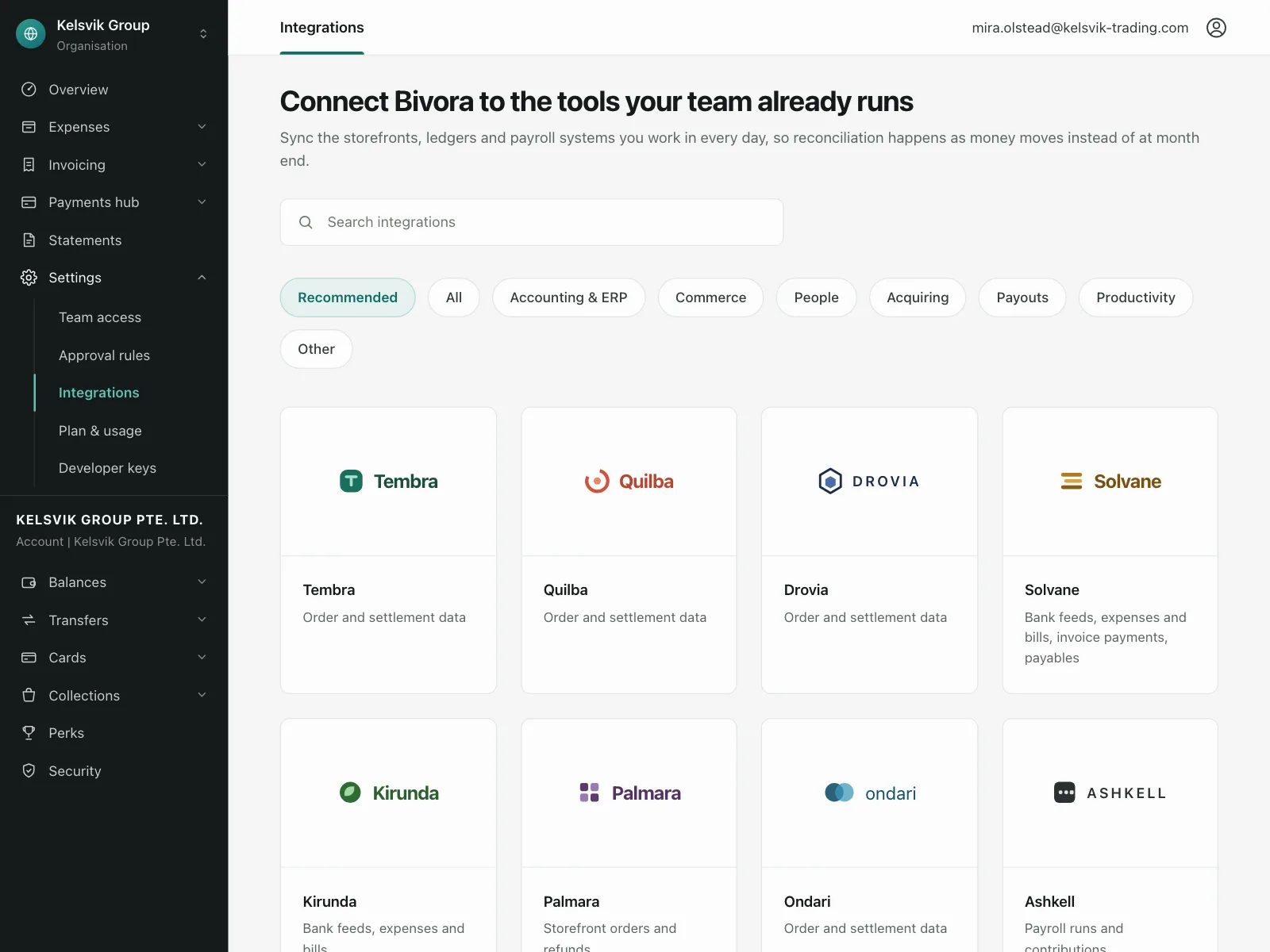Viewport: 1270px width, 952px height.
Task: Click the 'Kirunda' card title text
Action: [329, 902]
